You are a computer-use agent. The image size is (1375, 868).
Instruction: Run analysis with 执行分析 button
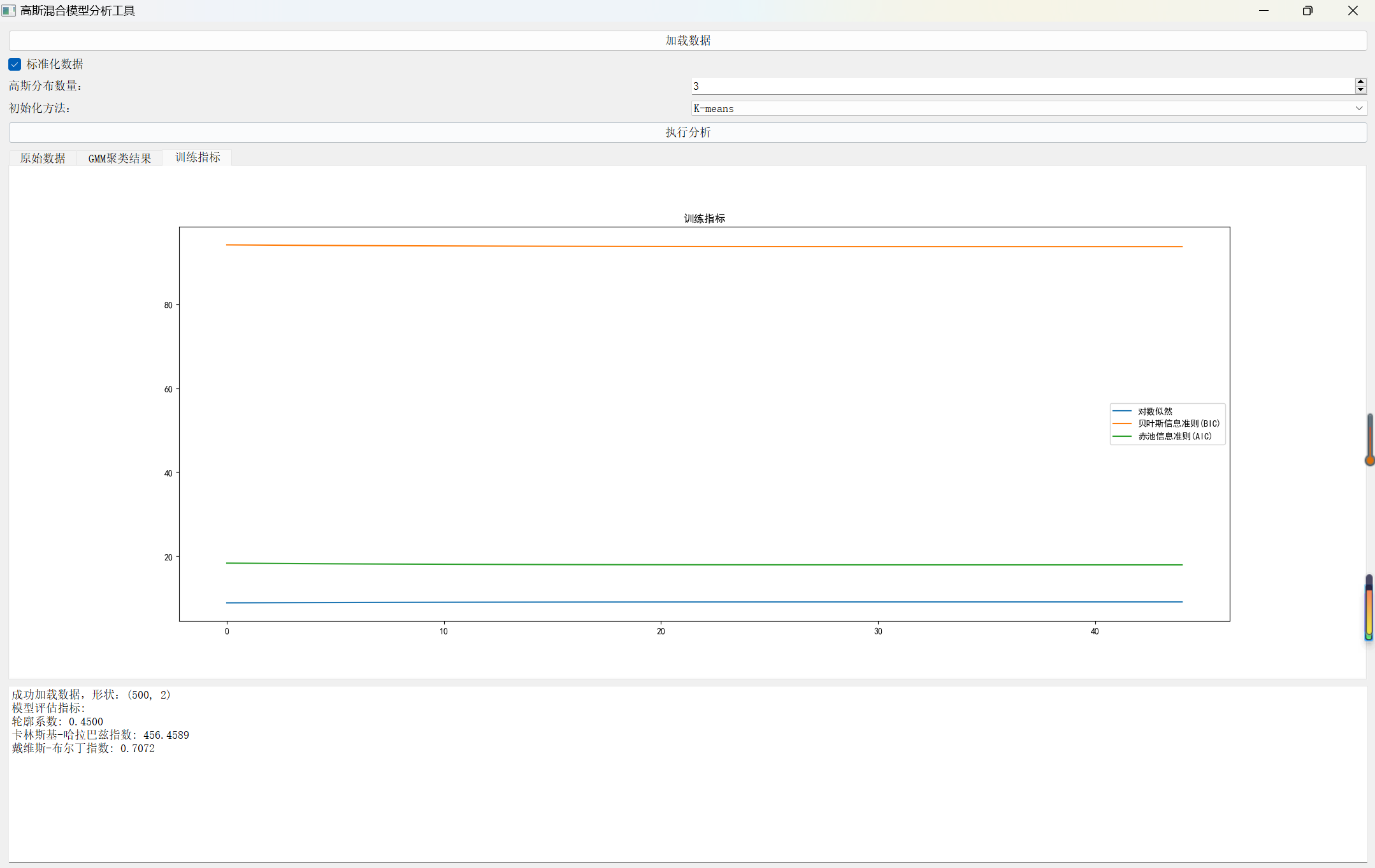coord(687,132)
